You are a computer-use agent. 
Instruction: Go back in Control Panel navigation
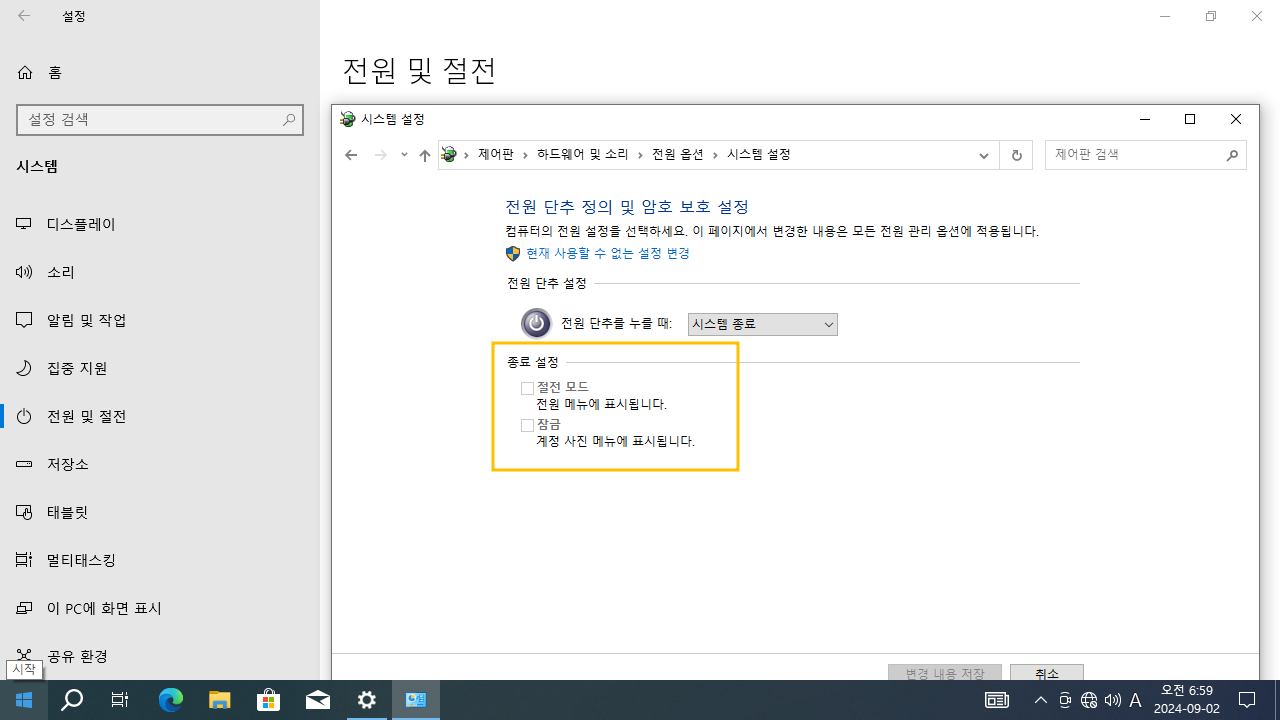click(x=351, y=155)
